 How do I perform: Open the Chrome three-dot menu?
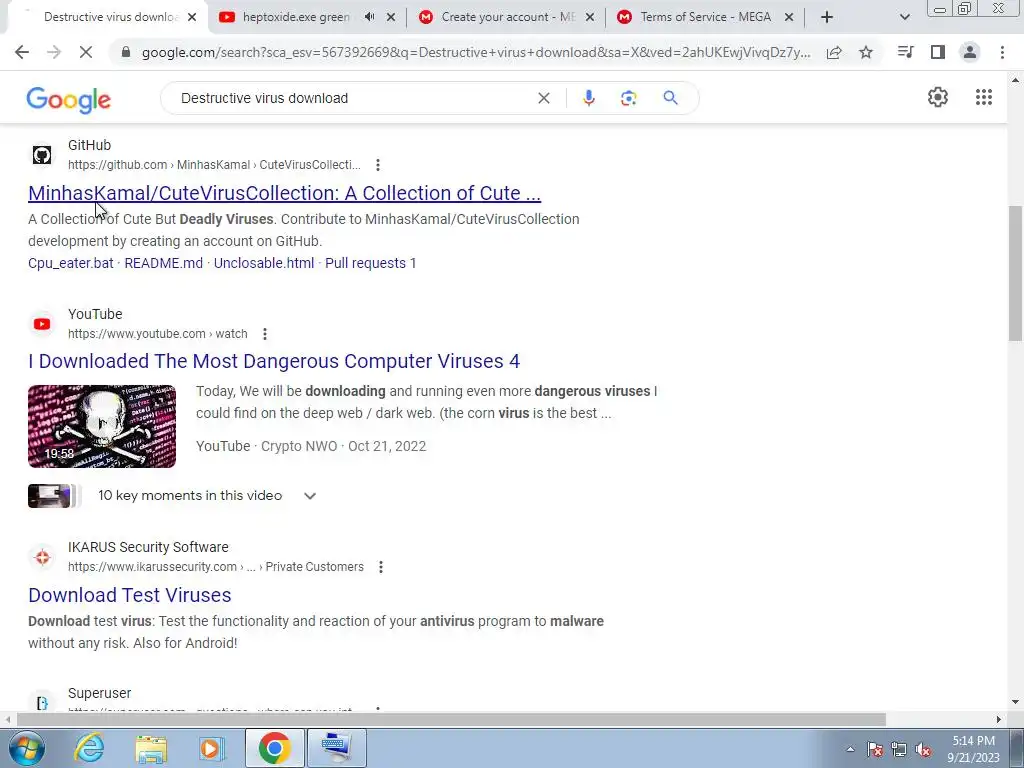pyautogui.click(x=1002, y=52)
